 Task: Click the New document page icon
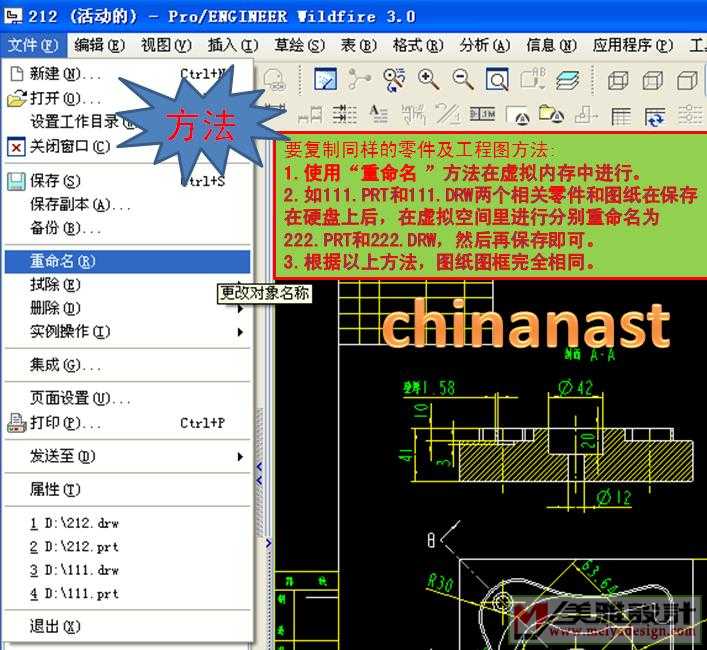[x=17, y=73]
